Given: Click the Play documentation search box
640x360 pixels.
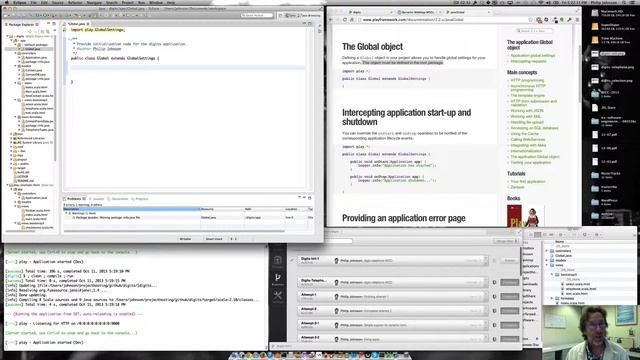Looking at the screenshot, I should click(x=534, y=31).
